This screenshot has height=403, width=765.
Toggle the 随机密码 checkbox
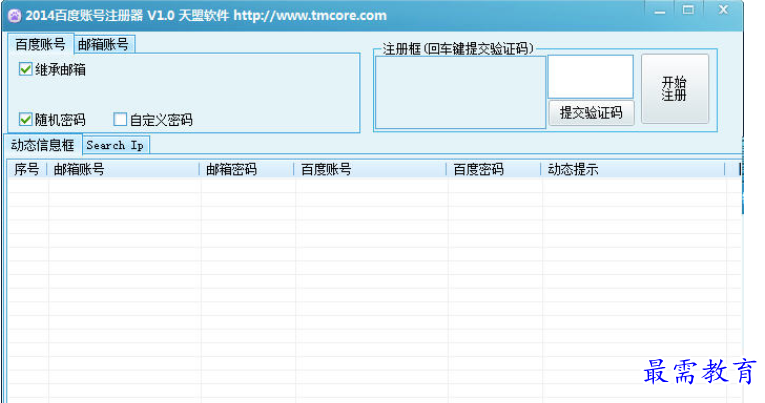pos(25,120)
